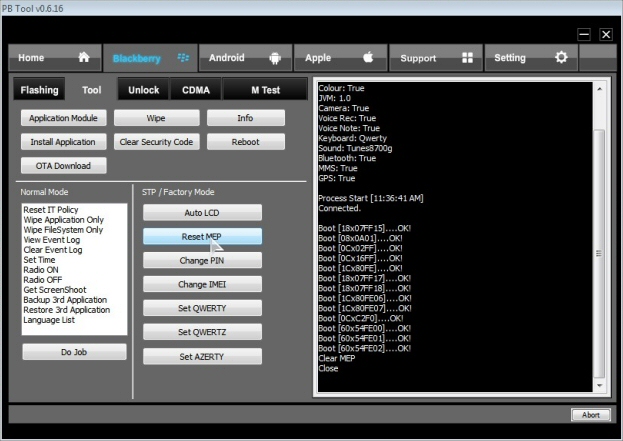Select the Tool sub-tab
The image size is (623, 441).
[92, 90]
